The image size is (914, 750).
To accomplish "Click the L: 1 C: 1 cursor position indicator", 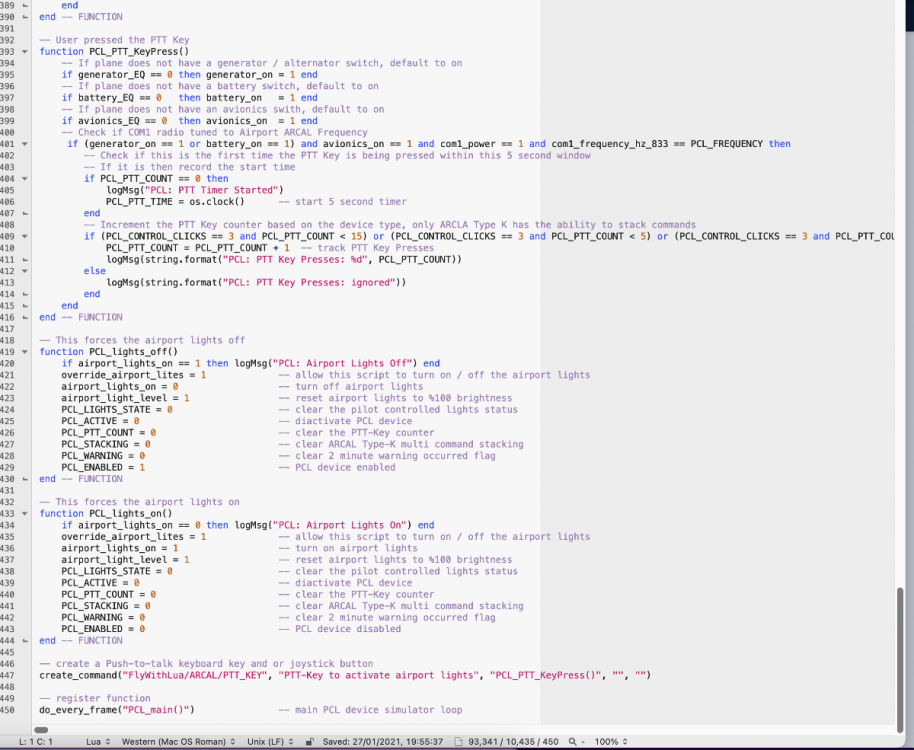I will pos(35,741).
